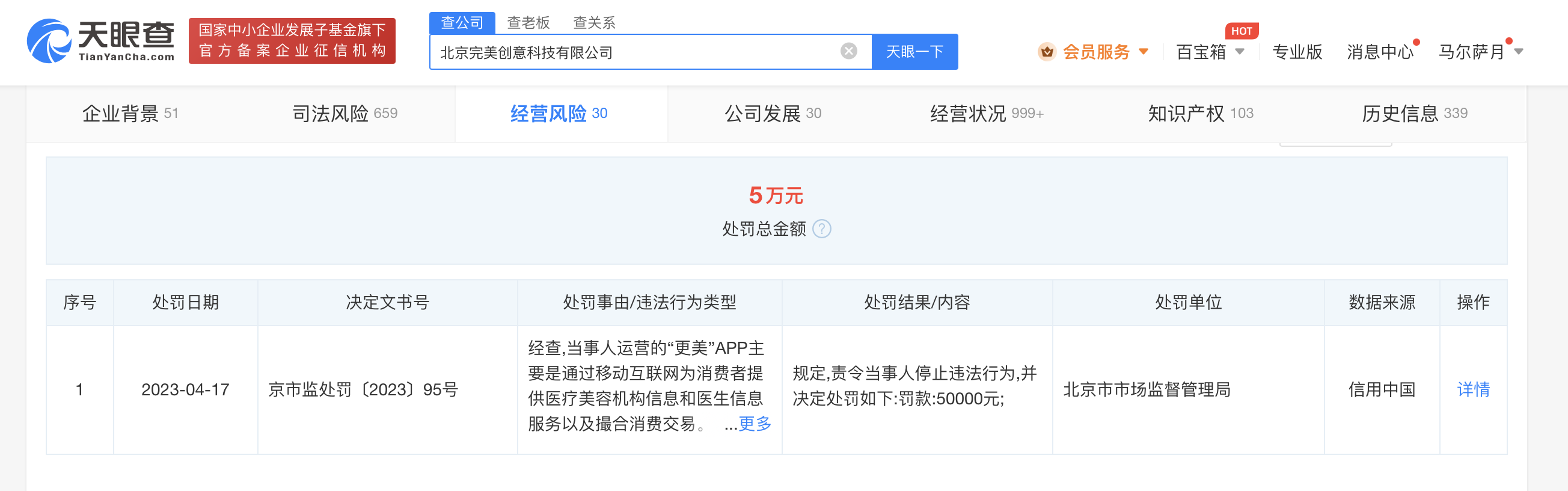Open 详情 for the penalty record

pos(1473,389)
